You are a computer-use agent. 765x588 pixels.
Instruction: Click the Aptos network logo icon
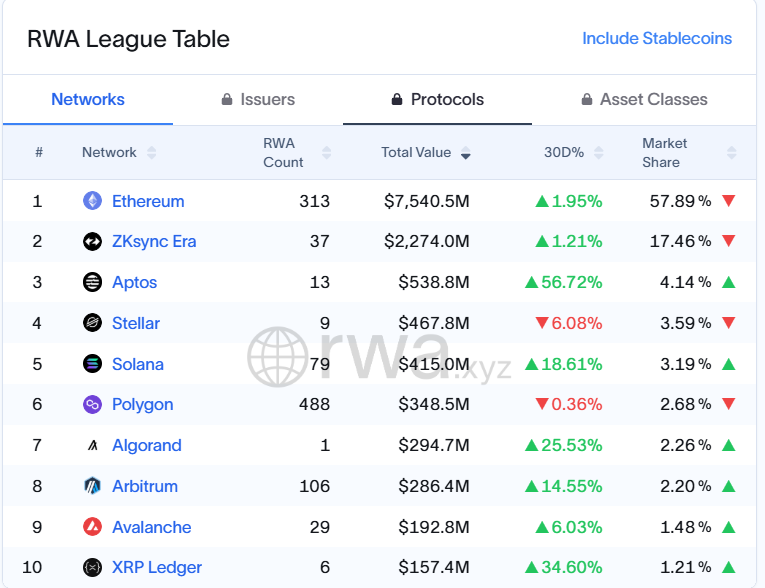point(92,282)
